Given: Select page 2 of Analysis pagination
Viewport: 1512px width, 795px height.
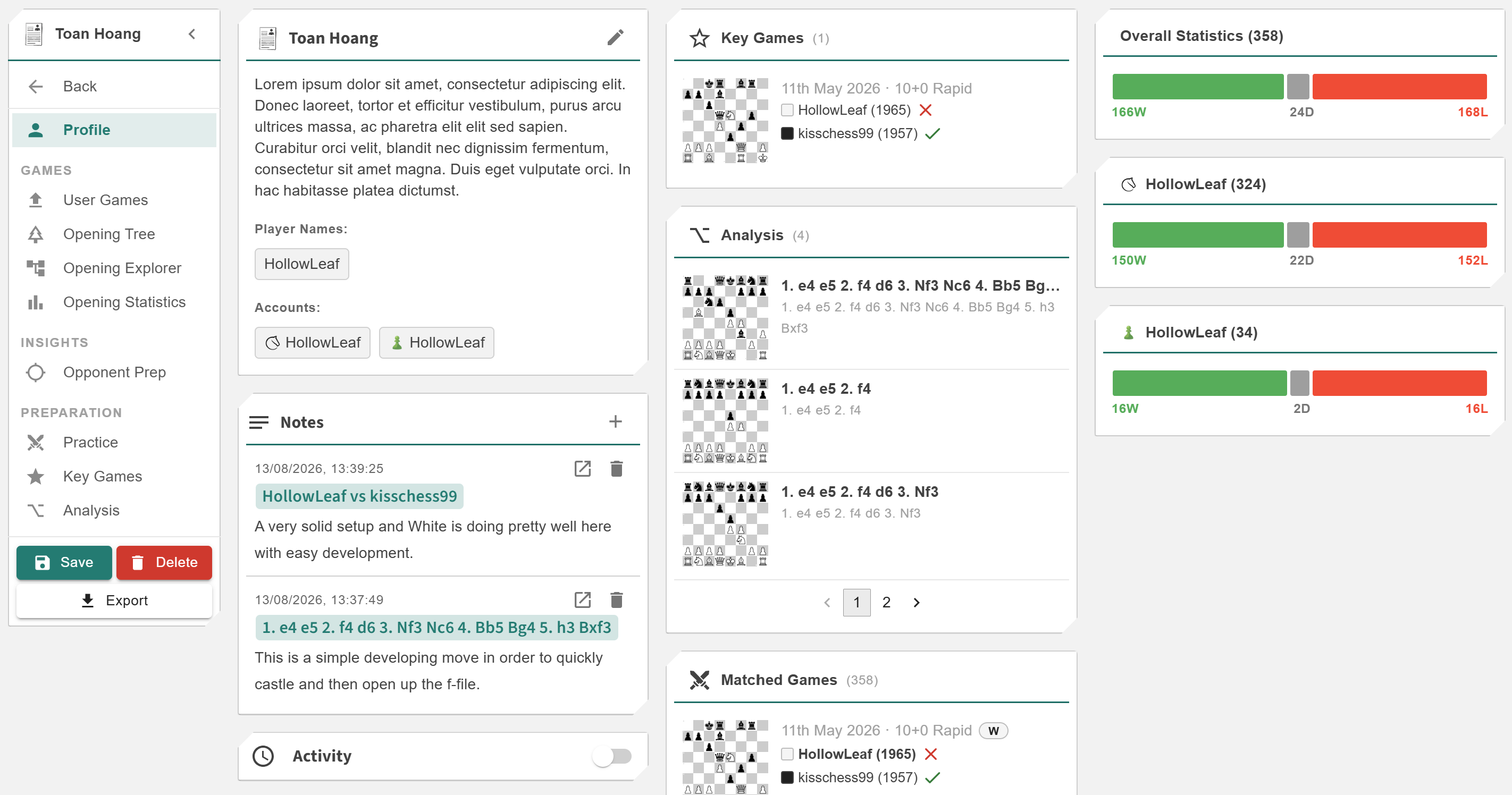Looking at the screenshot, I should [x=886, y=603].
